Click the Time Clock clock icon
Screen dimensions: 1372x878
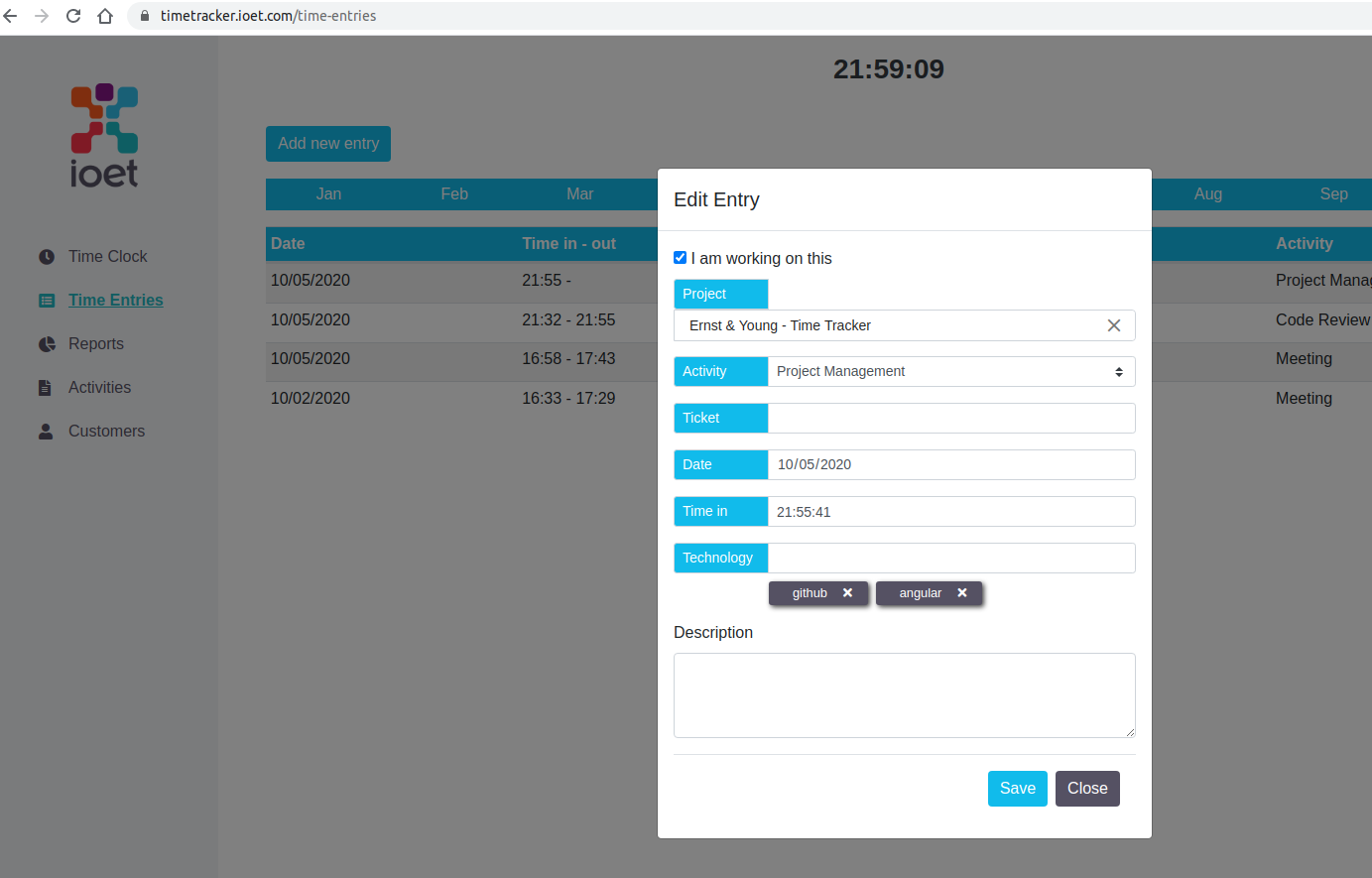click(x=47, y=257)
